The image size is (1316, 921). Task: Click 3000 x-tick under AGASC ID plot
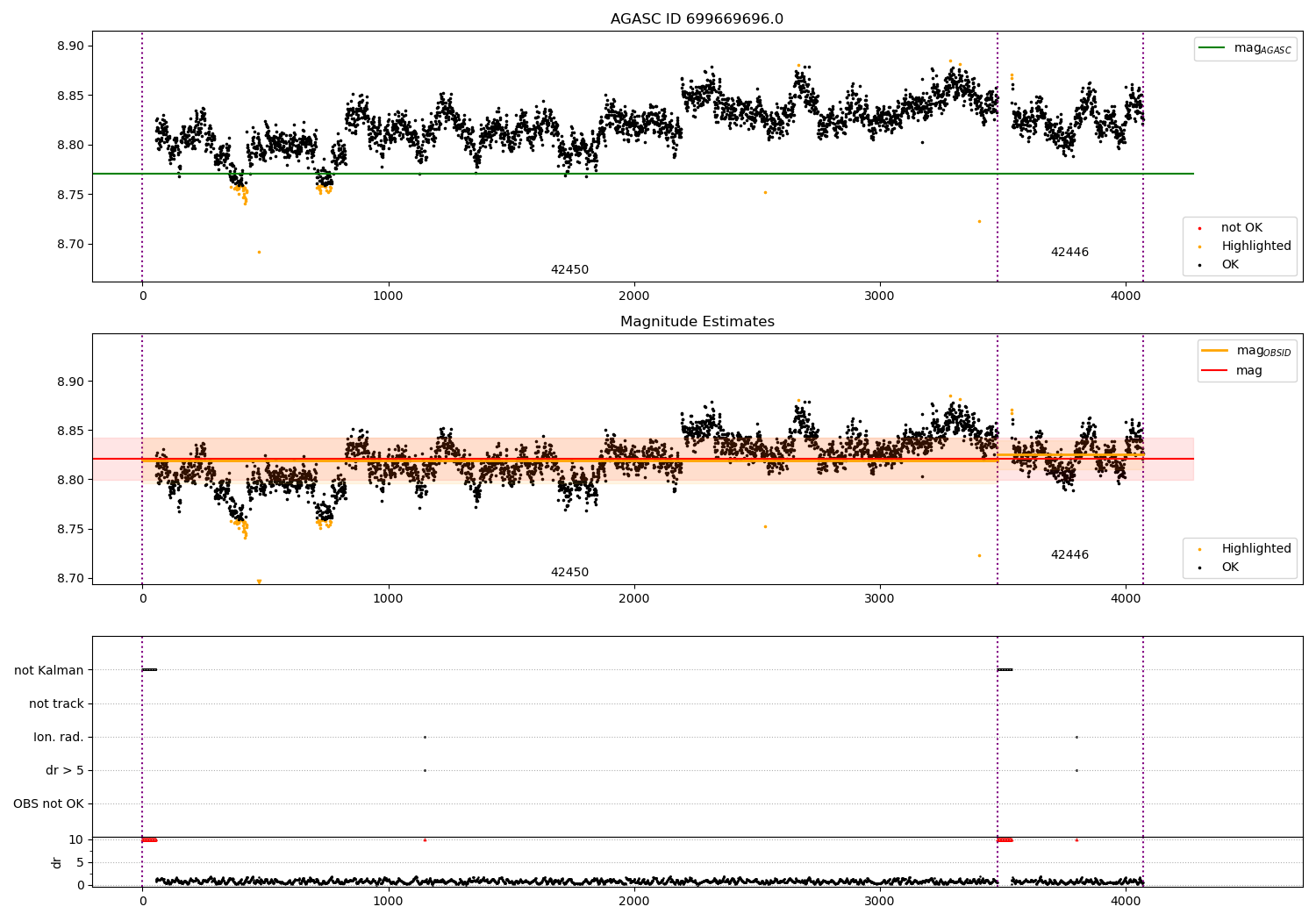tap(880, 296)
